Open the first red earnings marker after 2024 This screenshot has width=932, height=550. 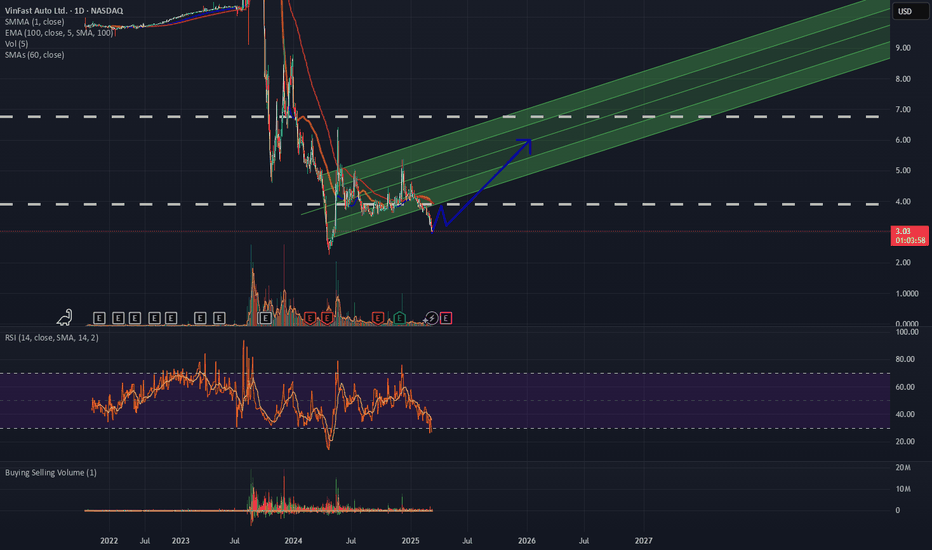tap(310, 318)
